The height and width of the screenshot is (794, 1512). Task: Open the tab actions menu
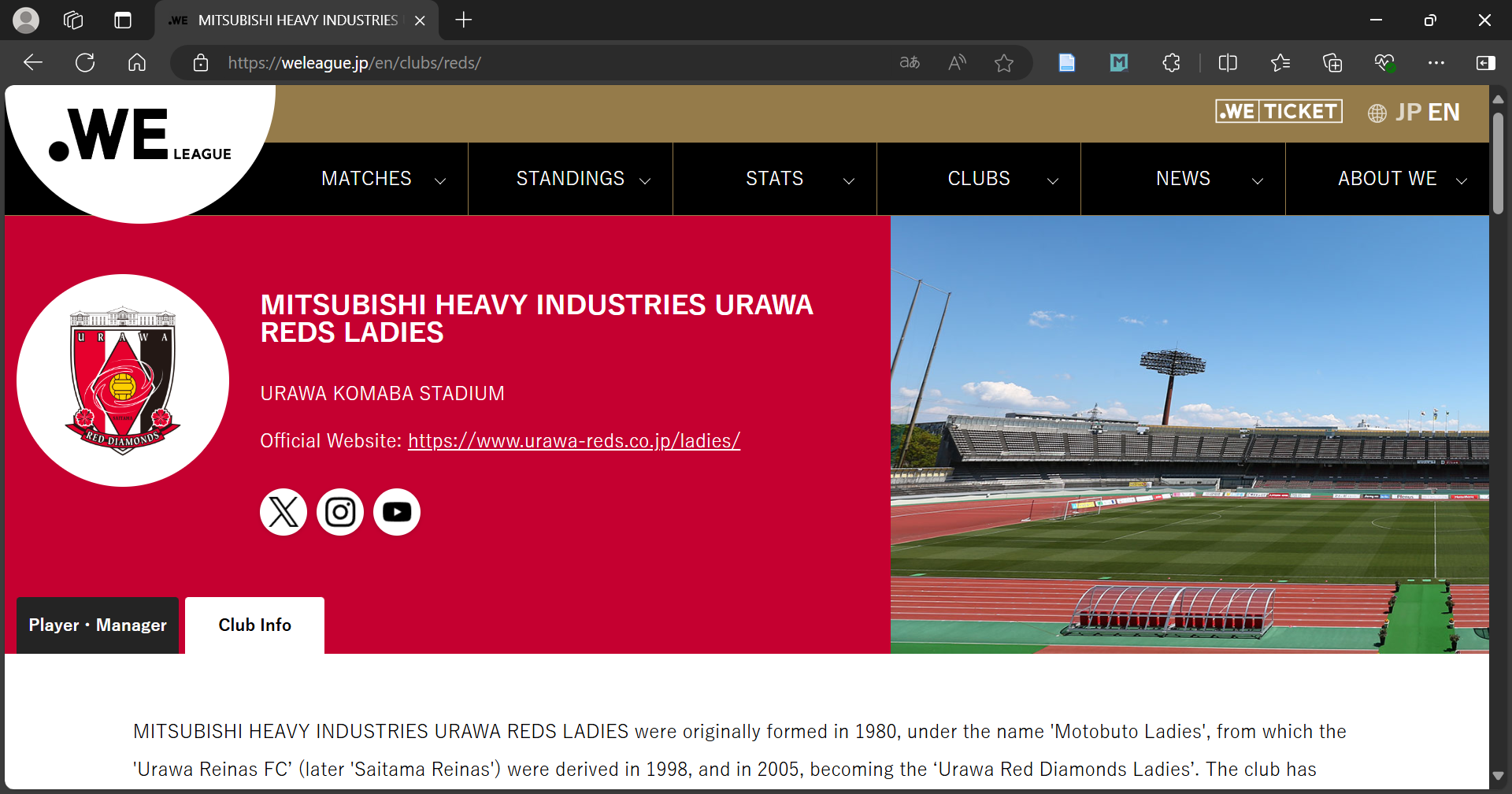tap(123, 20)
